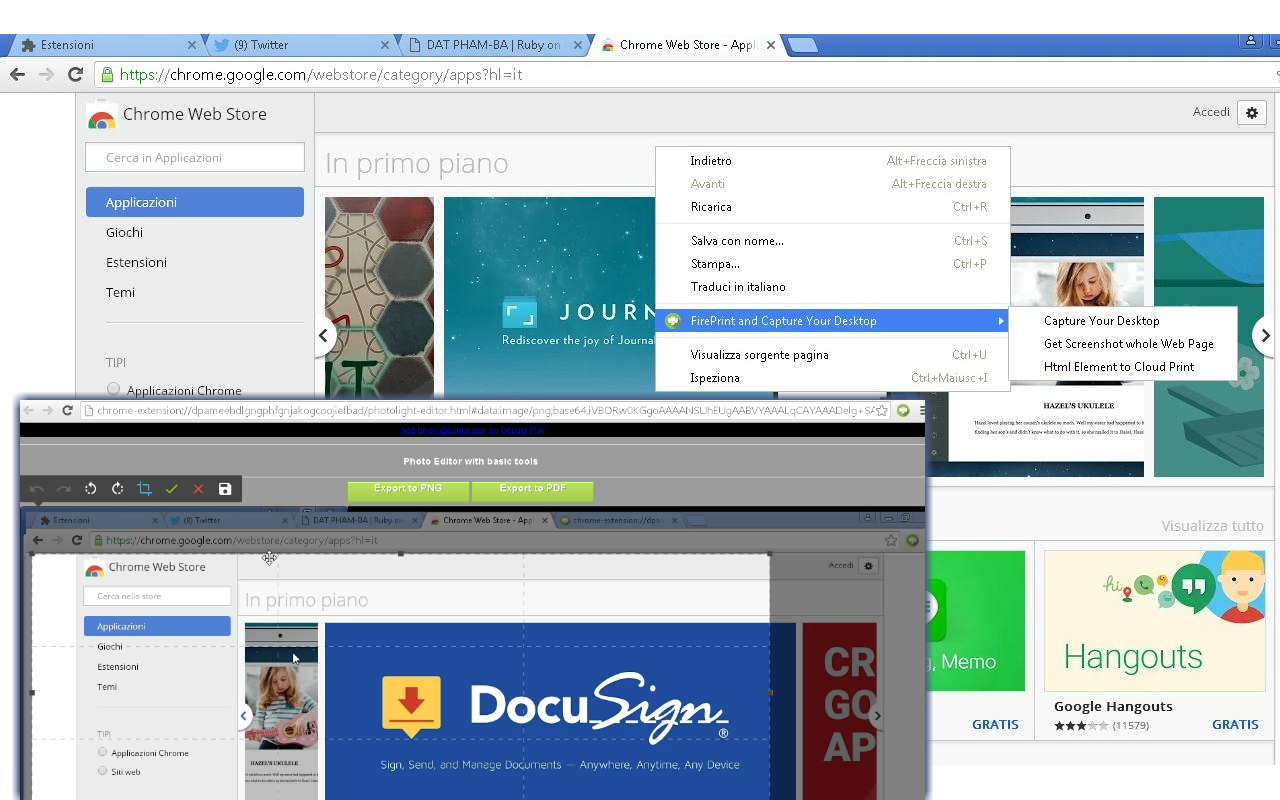
Task: Close the Chrome Web Store tab
Action: click(771, 45)
